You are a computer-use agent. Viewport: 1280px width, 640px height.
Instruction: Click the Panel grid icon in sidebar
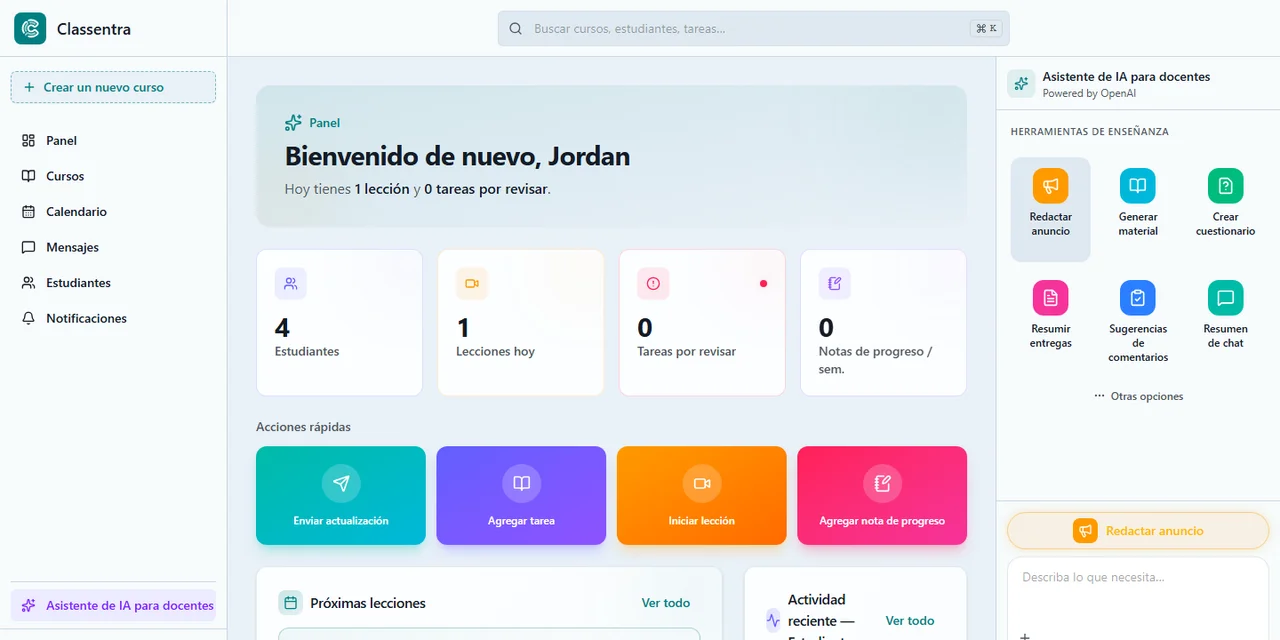(x=28, y=141)
